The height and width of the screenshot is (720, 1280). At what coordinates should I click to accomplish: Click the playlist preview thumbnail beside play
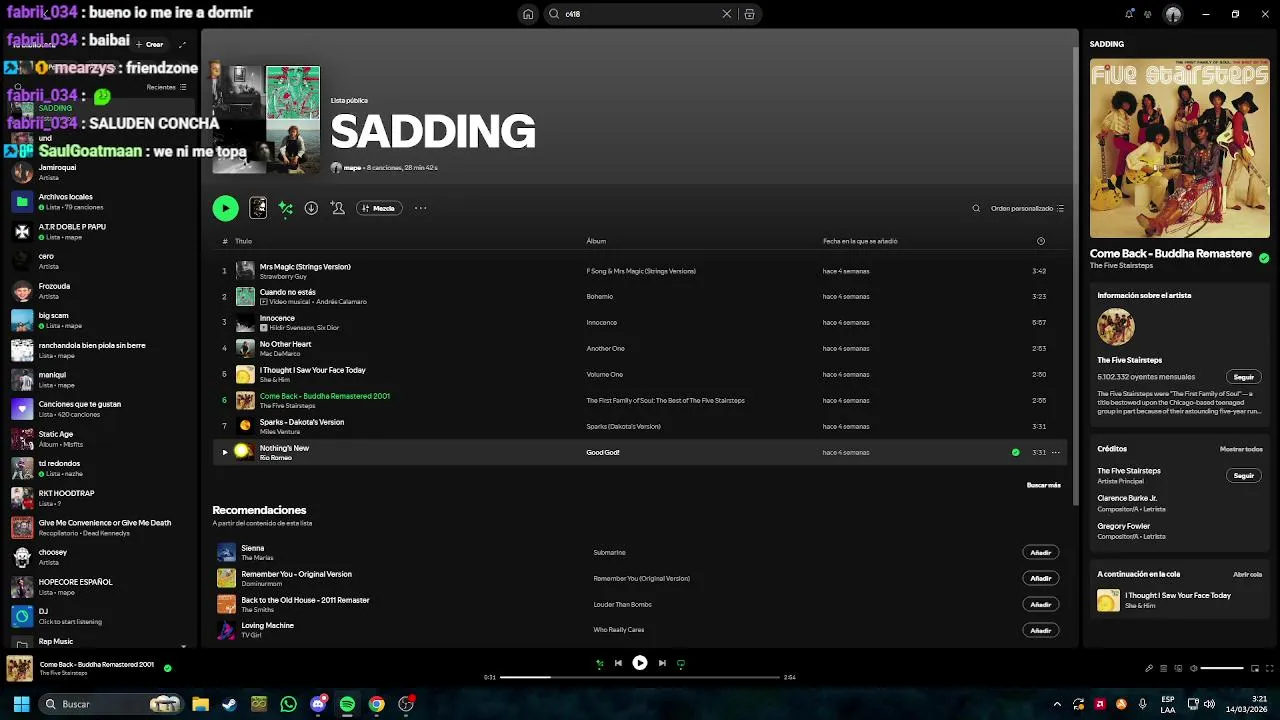pyautogui.click(x=258, y=208)
